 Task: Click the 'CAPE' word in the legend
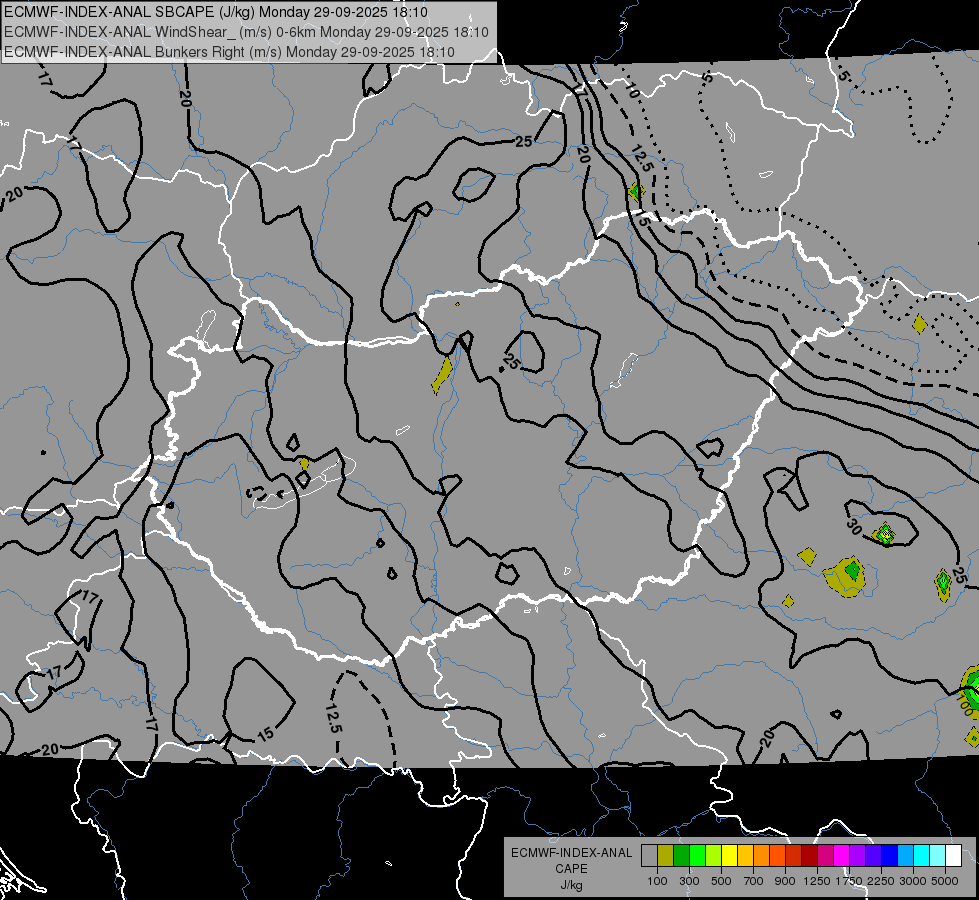[571, 869]
